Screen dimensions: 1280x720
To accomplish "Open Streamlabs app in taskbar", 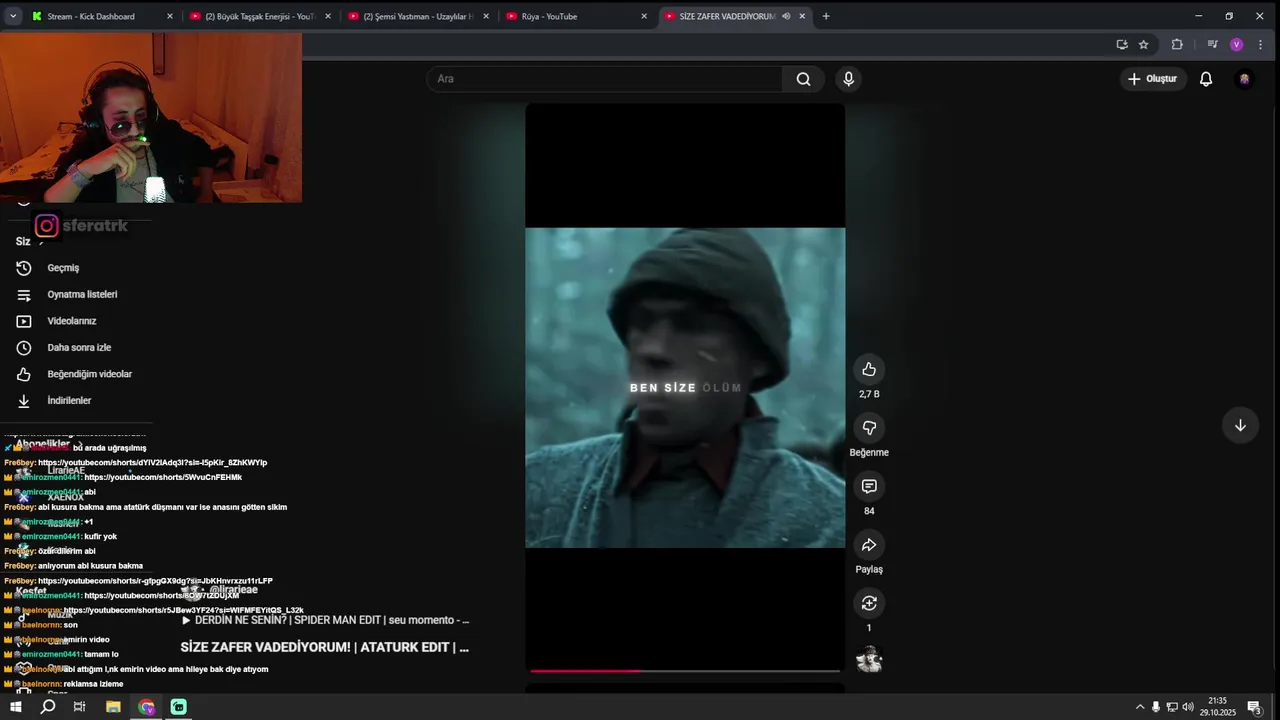I will (x=179, y=707).
